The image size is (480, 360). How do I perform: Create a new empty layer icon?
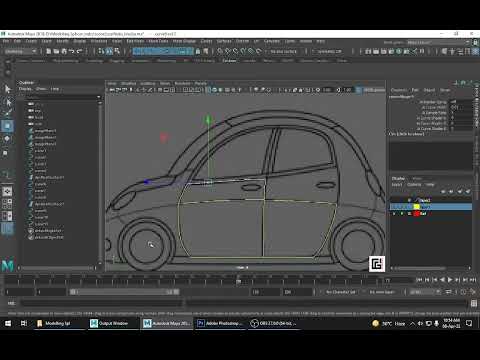pos(460,191)
